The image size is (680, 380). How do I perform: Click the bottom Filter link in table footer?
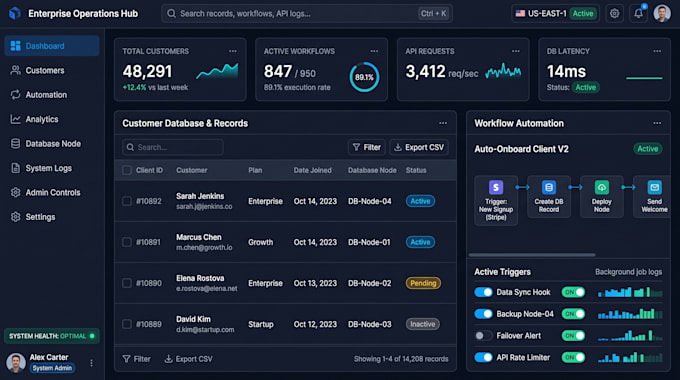[137, 359]
